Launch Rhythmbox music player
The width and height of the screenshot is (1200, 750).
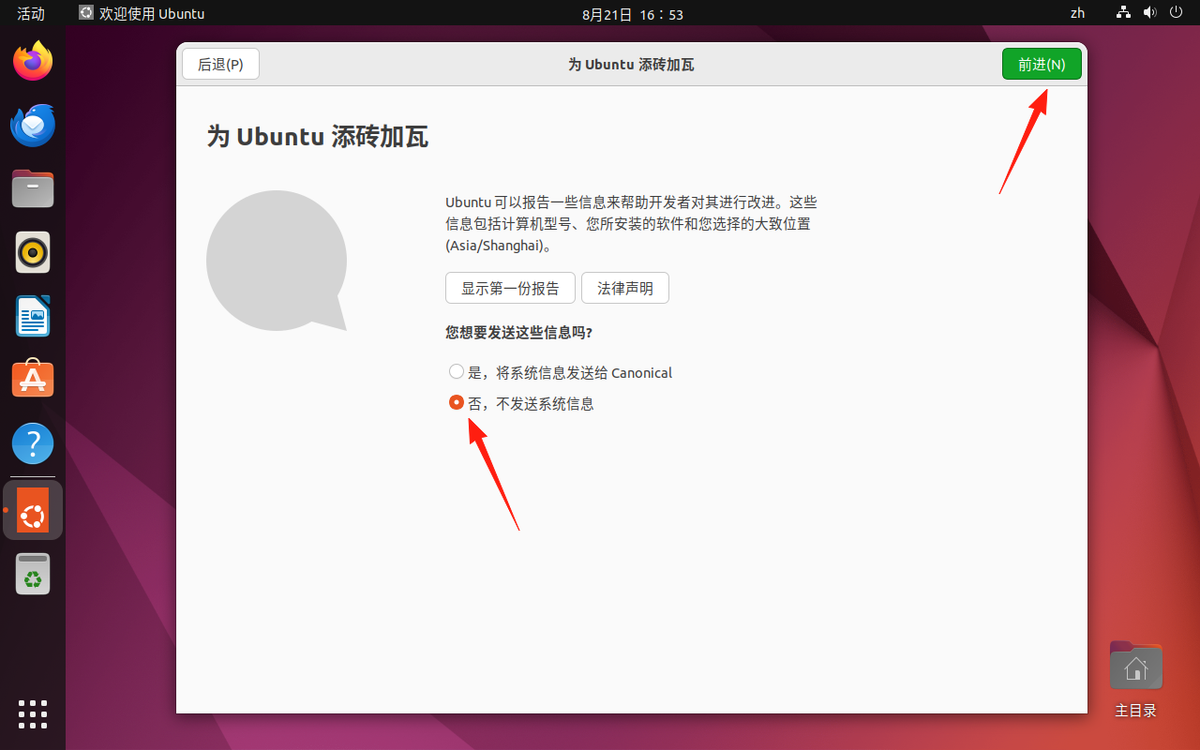(x=33, y=252)
